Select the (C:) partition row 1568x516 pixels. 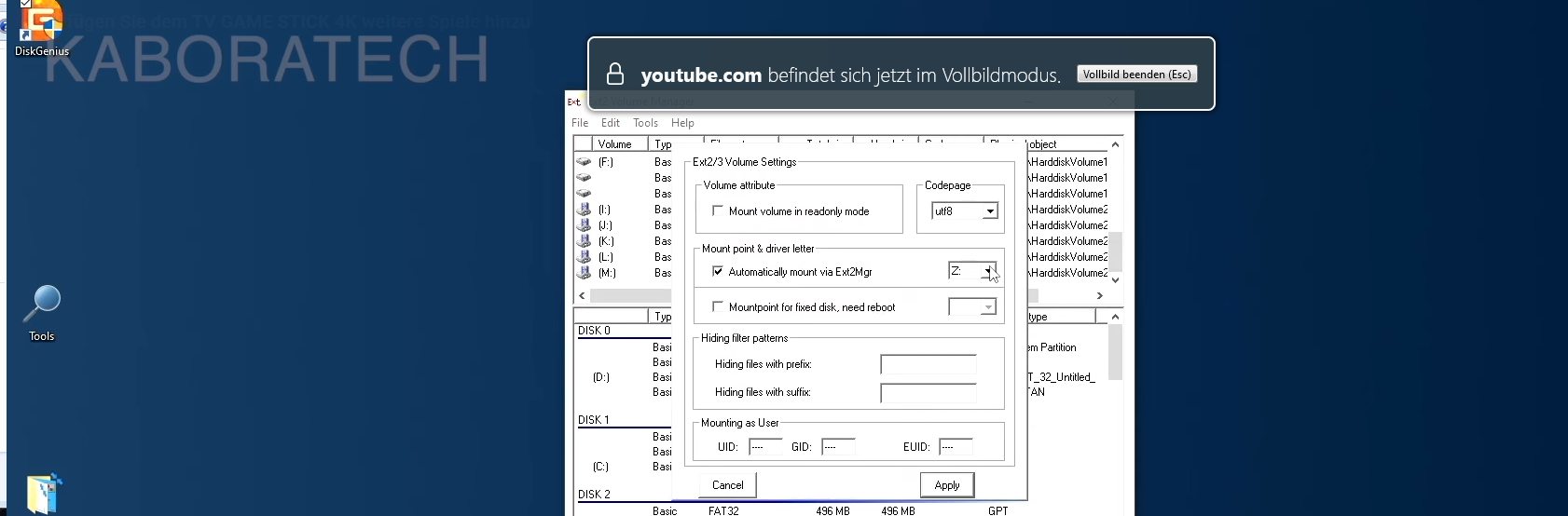coord(601,467)
